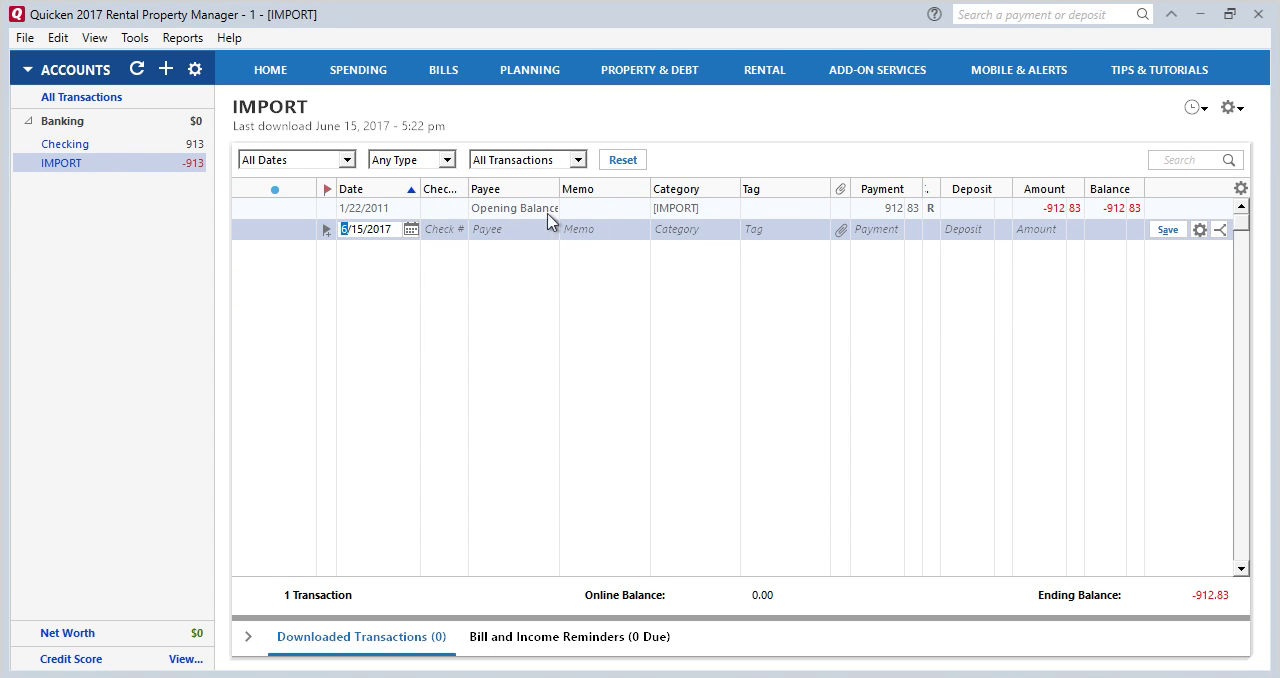The height and width of the screenshot is (678, 1280).
Task: Click the register column settings gear
Action: click(1241, 188)
